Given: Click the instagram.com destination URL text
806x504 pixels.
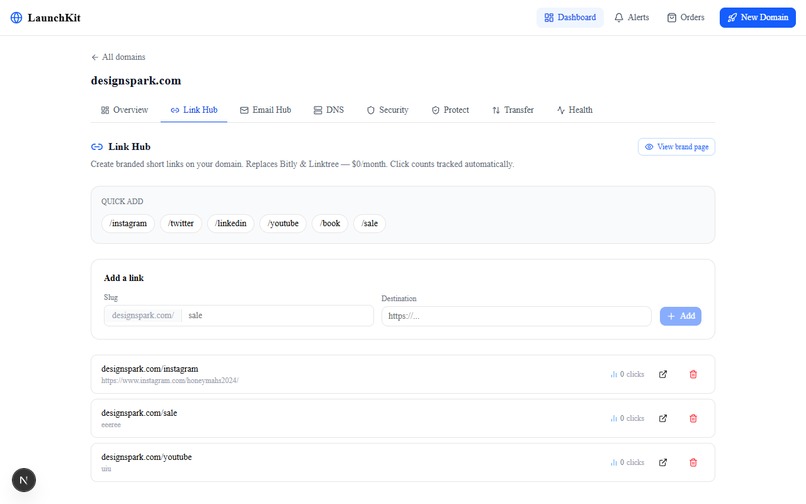Looking at the screenshot, I should point(170,381).
